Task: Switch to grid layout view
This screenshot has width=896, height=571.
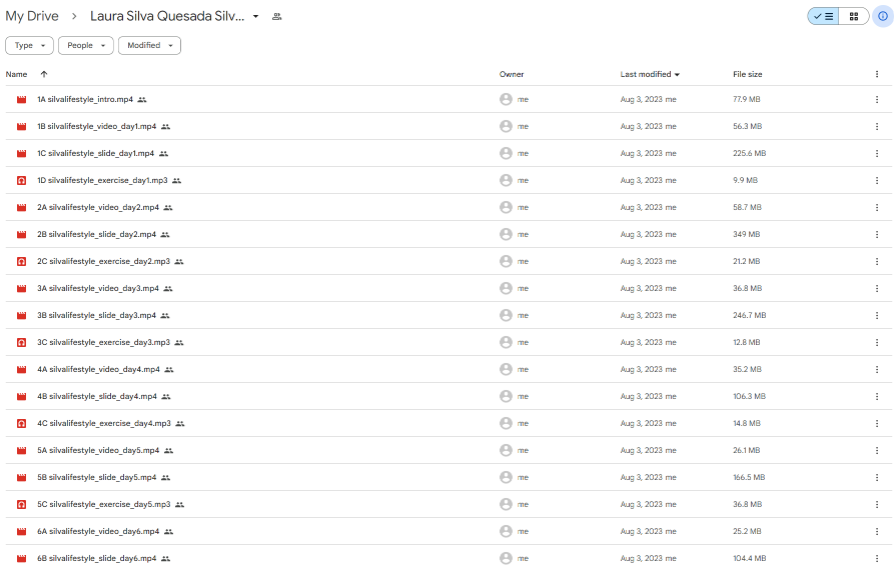Action: coord(853,16)
